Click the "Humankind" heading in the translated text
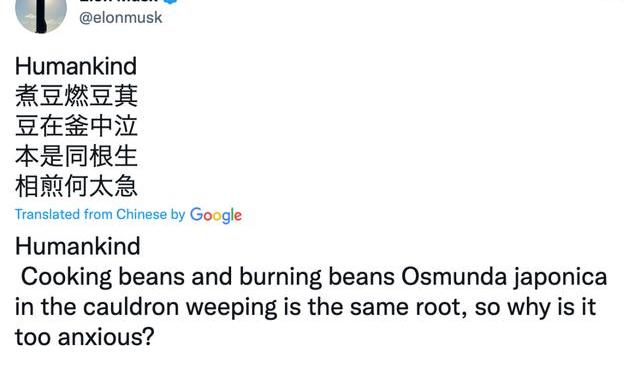The height and width of the screenshot is (369, 640). [x=78, y=247]
